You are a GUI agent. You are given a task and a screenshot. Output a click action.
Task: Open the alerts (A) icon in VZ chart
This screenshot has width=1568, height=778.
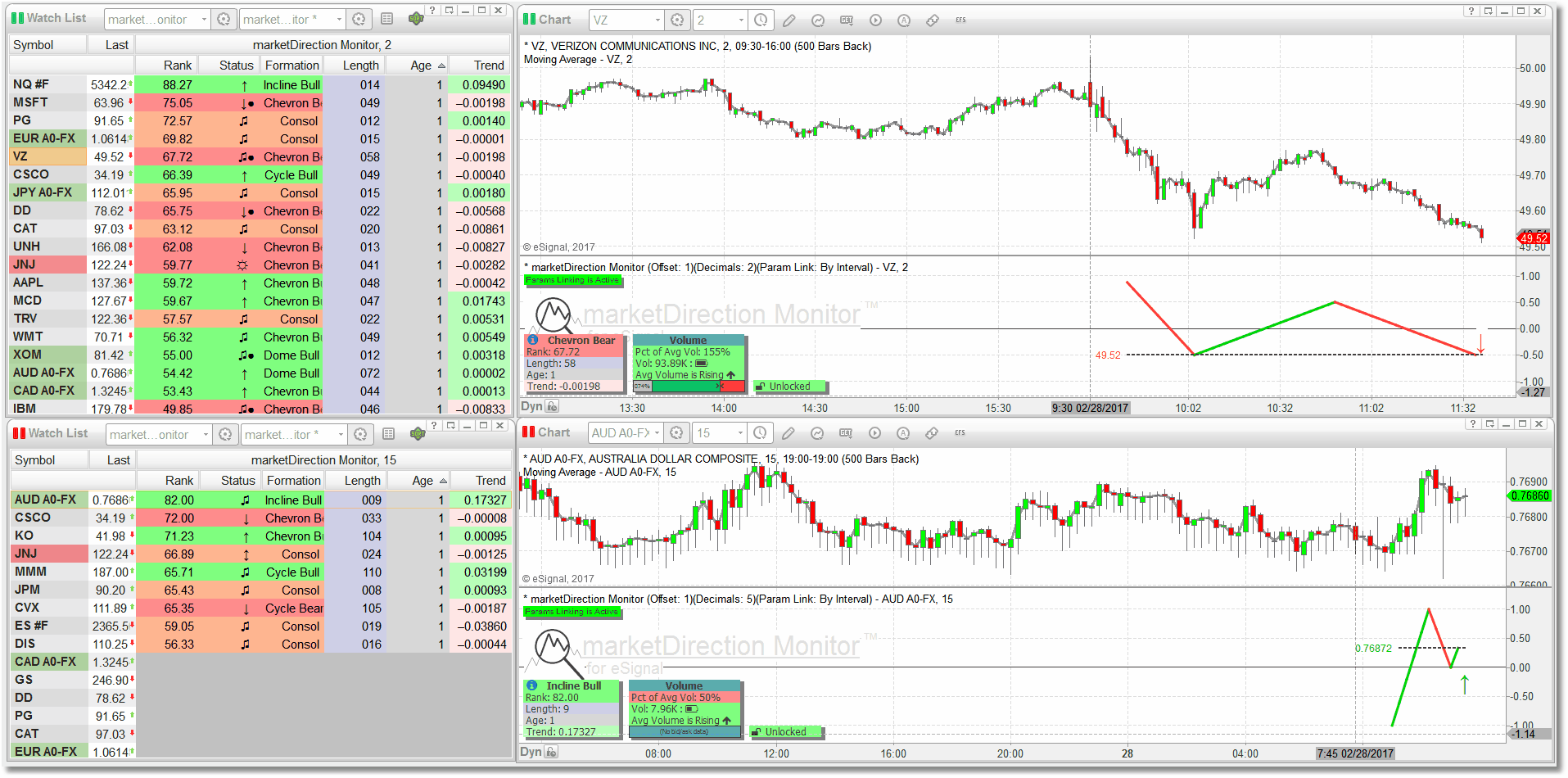point(904,20)
